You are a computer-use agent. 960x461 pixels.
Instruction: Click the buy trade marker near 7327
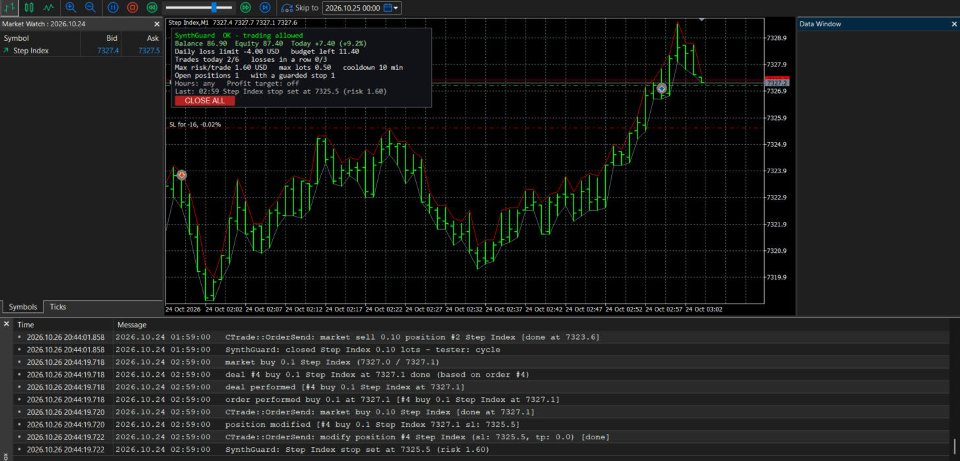(x=662, y=88)
